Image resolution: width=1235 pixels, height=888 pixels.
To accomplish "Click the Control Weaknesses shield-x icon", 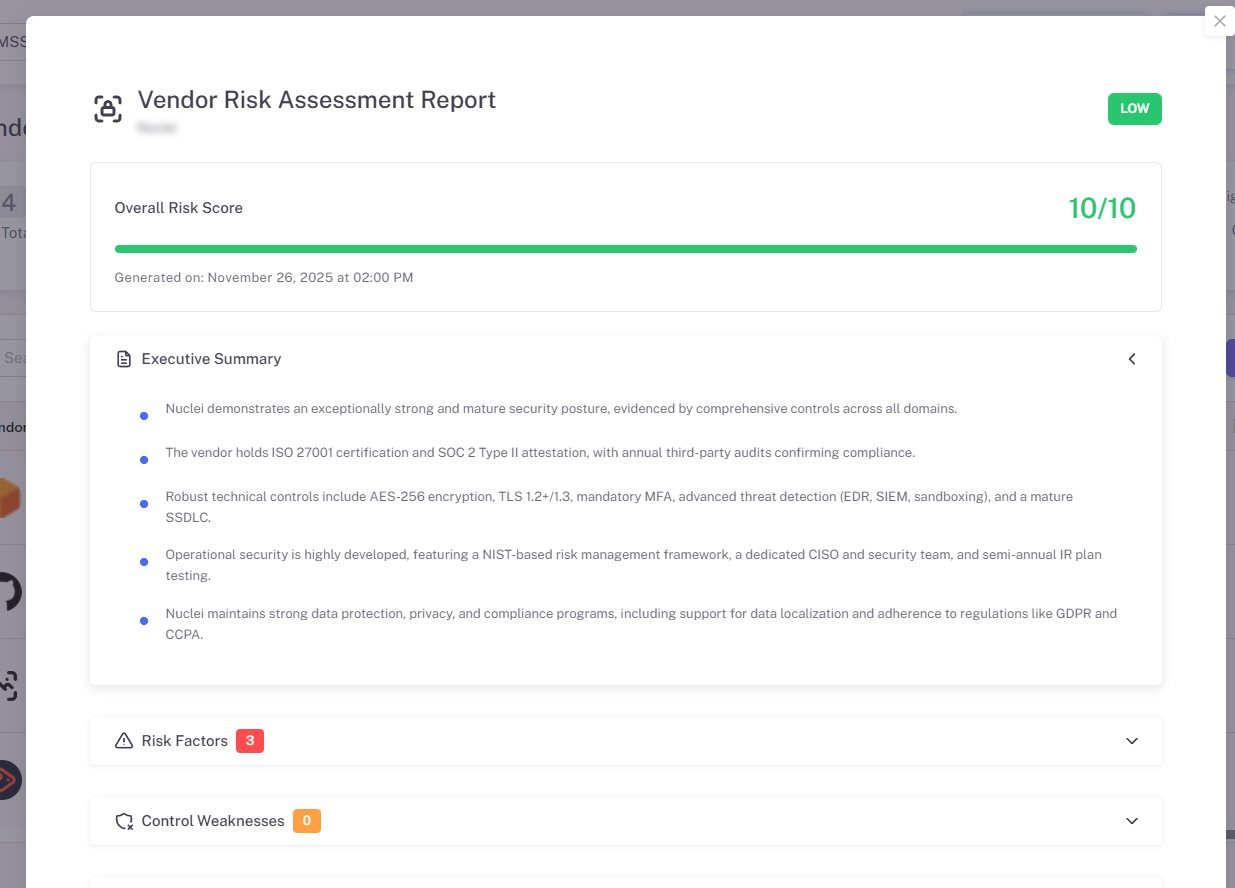I will tap(123, 820).
